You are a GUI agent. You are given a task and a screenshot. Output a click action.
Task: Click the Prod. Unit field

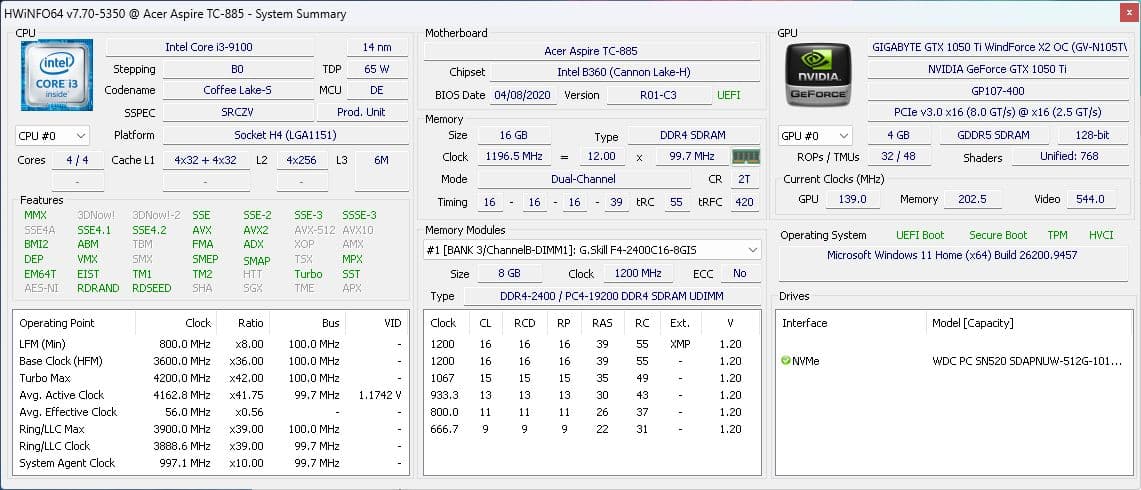coord(362,112)
